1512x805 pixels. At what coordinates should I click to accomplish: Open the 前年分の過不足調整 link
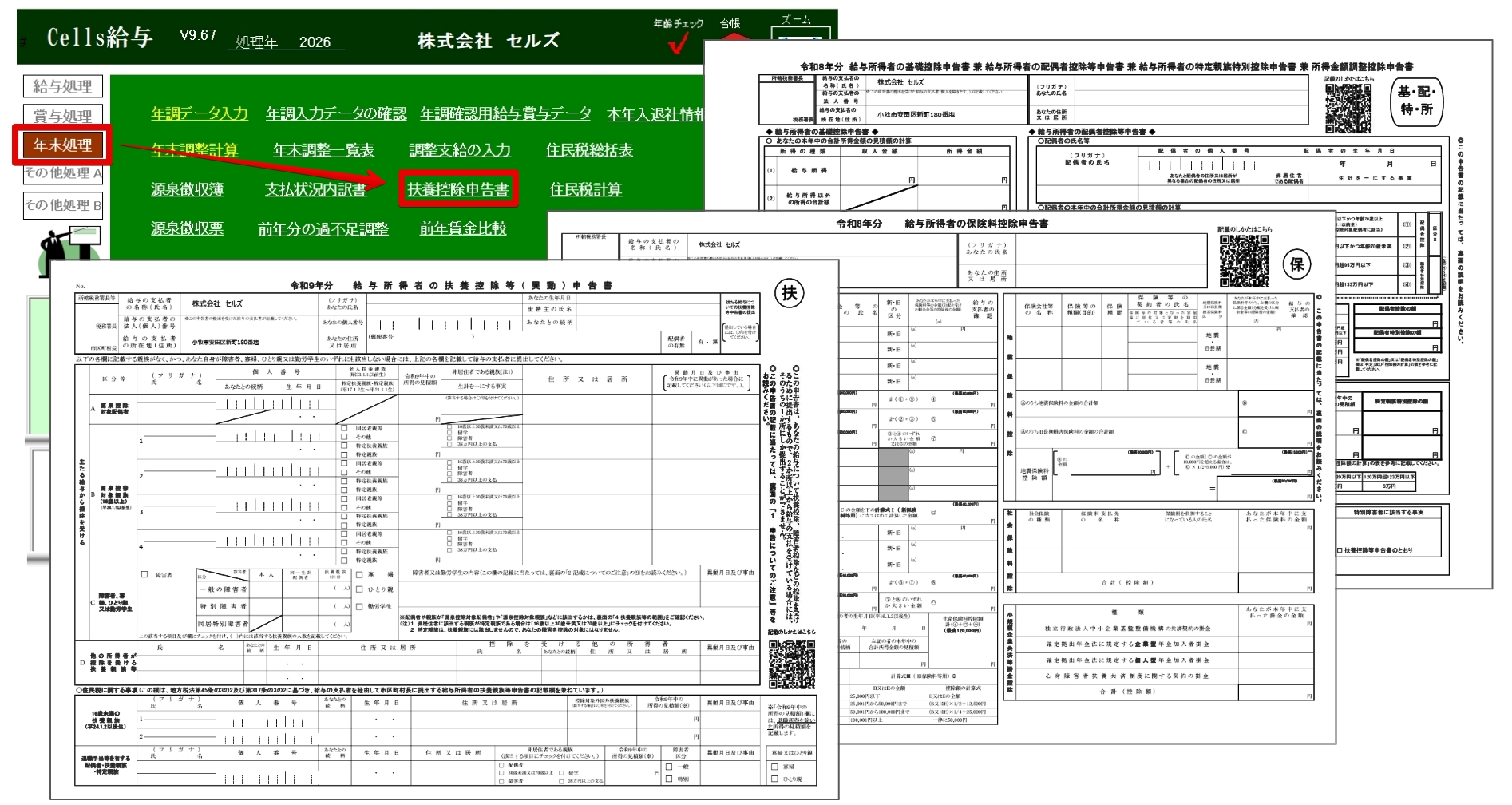323,229
